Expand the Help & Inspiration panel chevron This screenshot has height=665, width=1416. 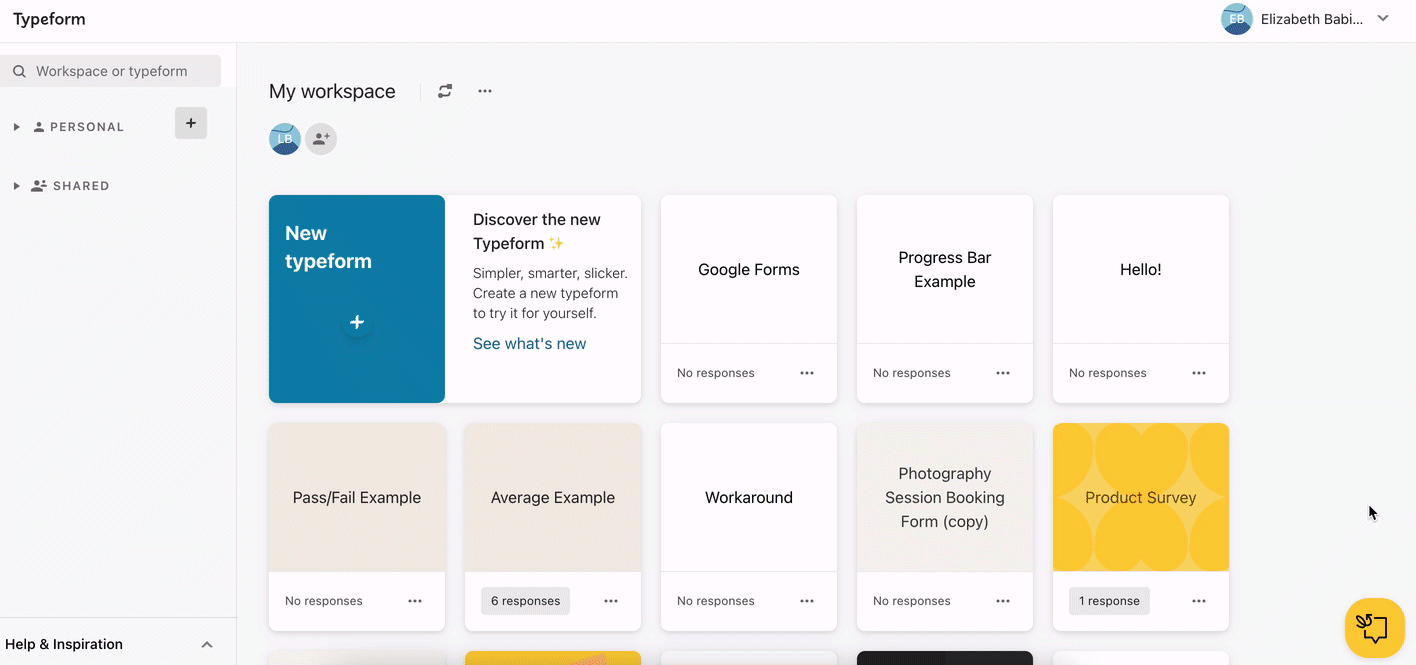[x=207, y=645]
